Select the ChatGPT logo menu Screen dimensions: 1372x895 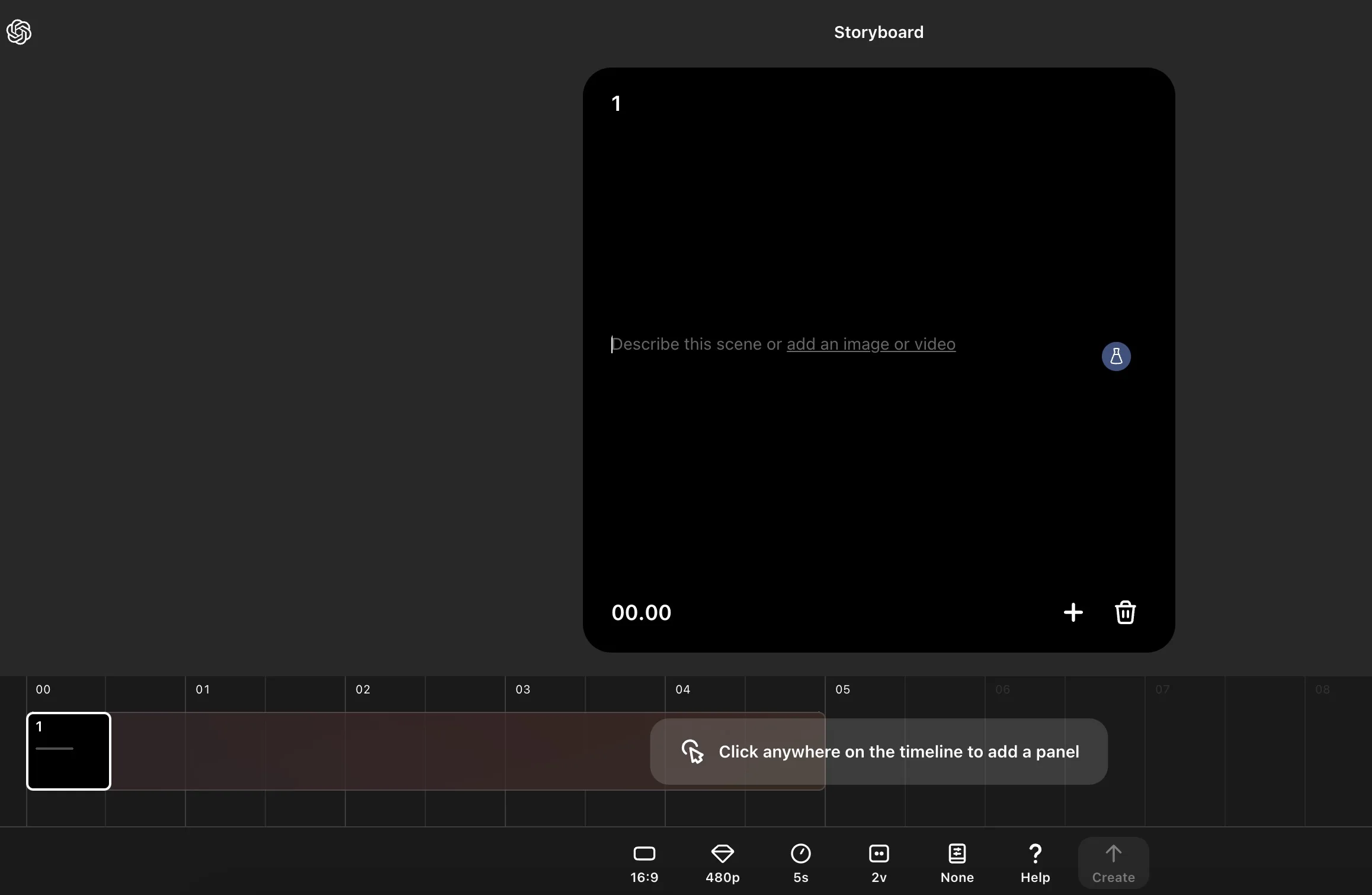coord(19,32)
